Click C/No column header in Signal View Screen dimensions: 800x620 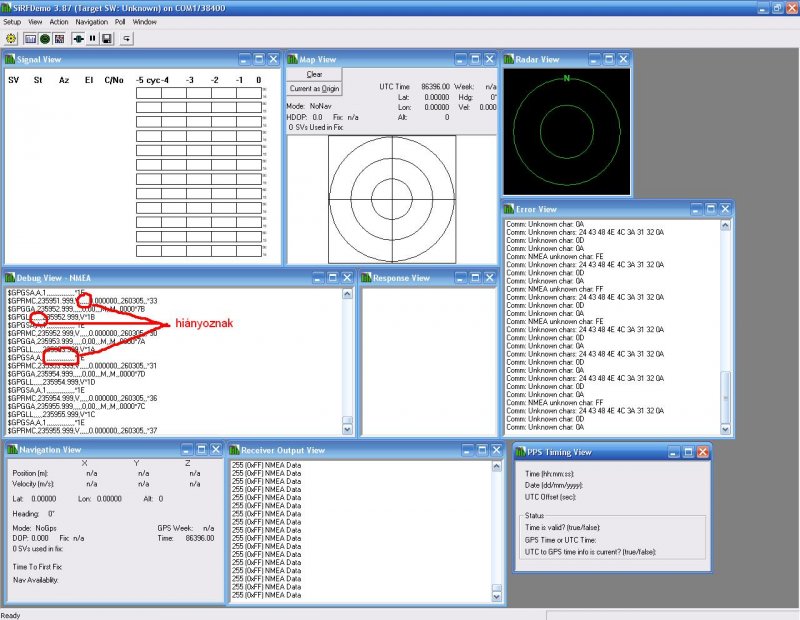pos(114,80)
